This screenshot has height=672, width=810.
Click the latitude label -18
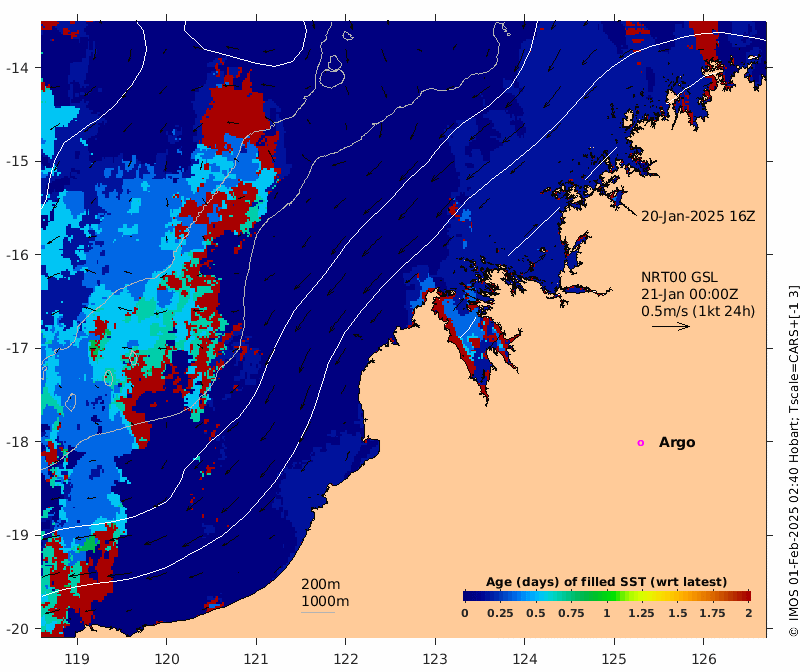(x=17, y=442)
